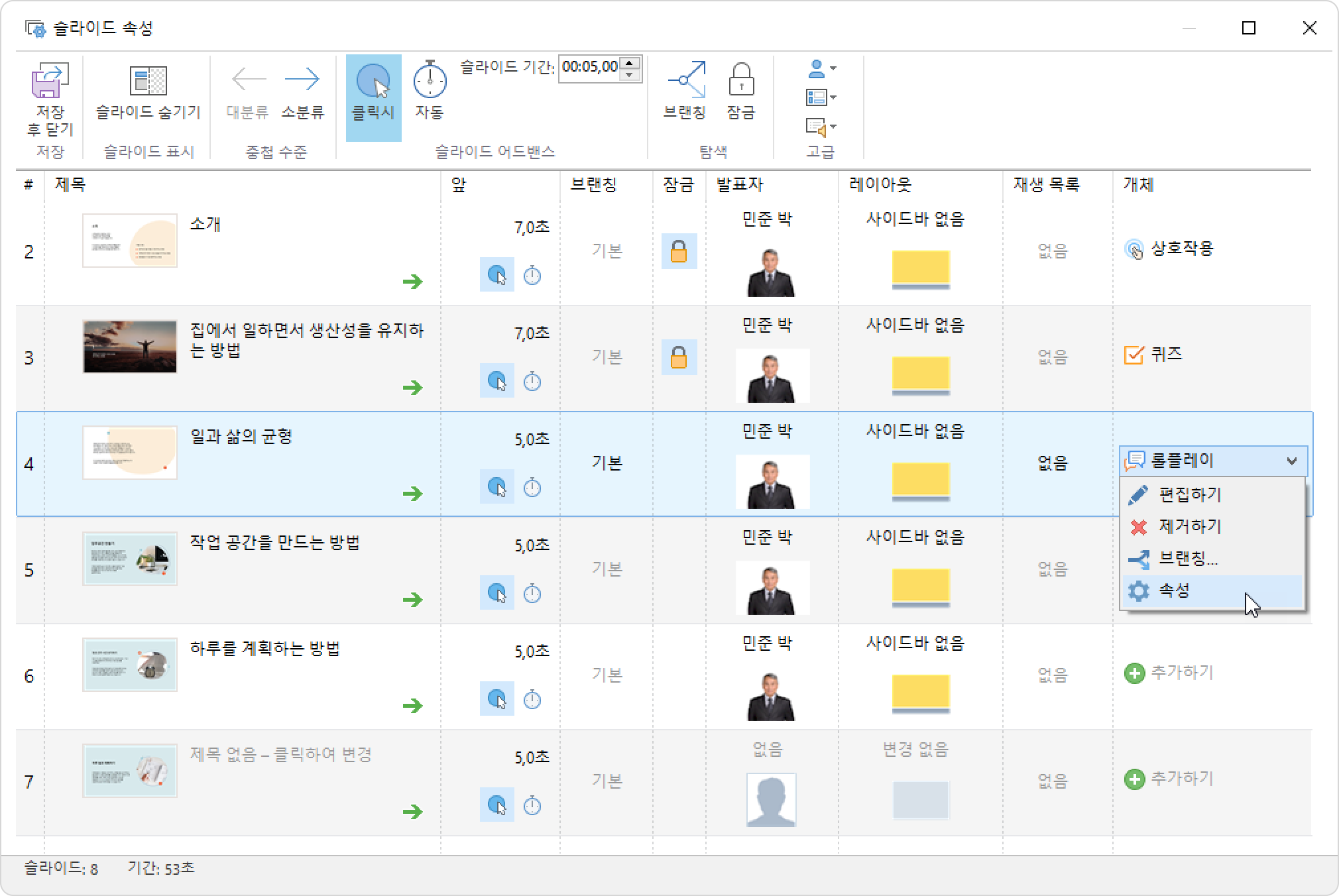This screenshot has height=896, width=1339.
Task: Toggle the lock on slide 2
Action: coord(679,252)
